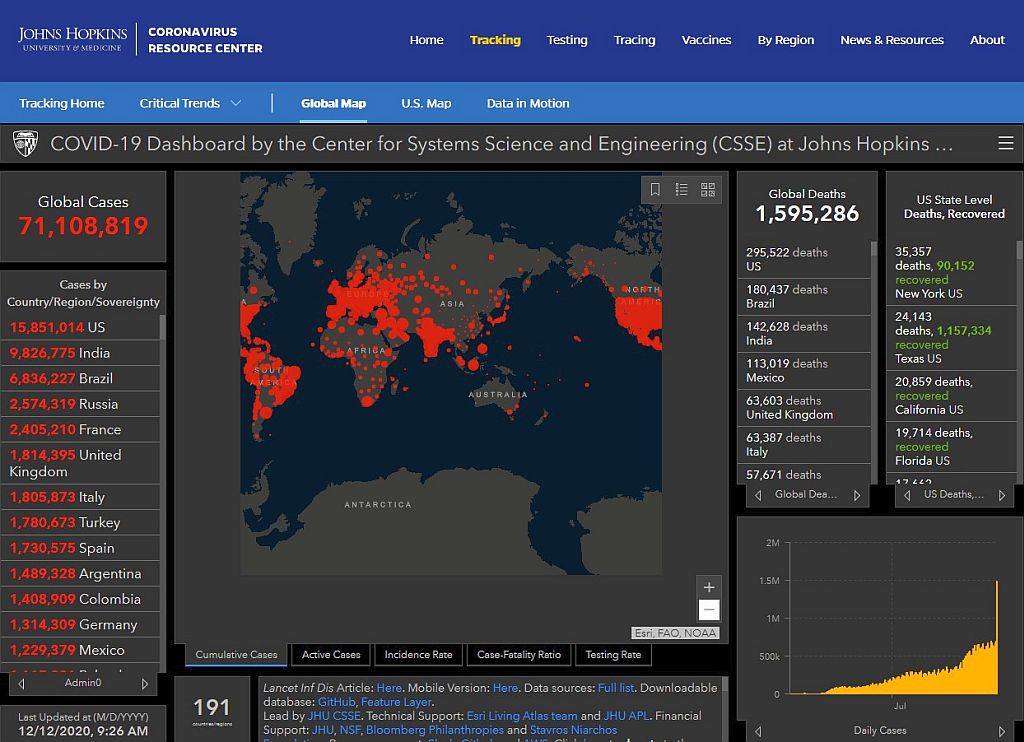Open the Tracking nav item

point(495,40)
